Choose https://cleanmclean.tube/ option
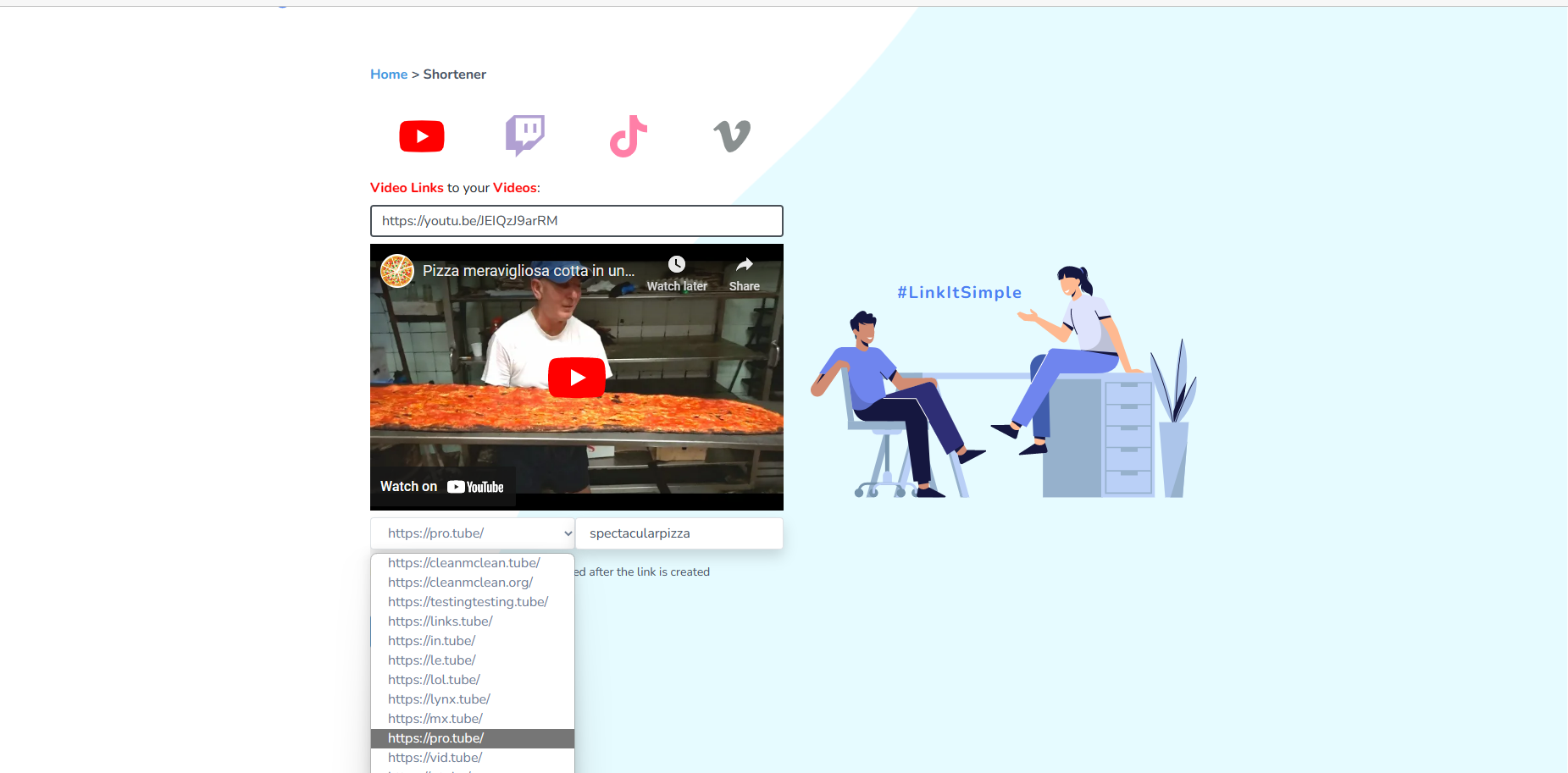Image resolution: width=1568 pixels, height=773 pixels. (473, 563)
